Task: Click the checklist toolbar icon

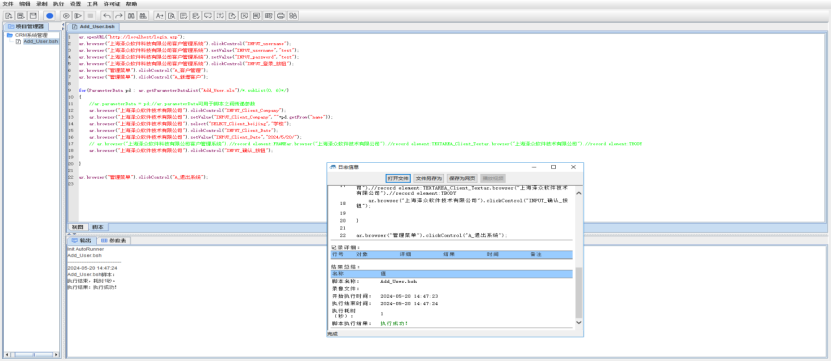Action: tap(196, 15)
